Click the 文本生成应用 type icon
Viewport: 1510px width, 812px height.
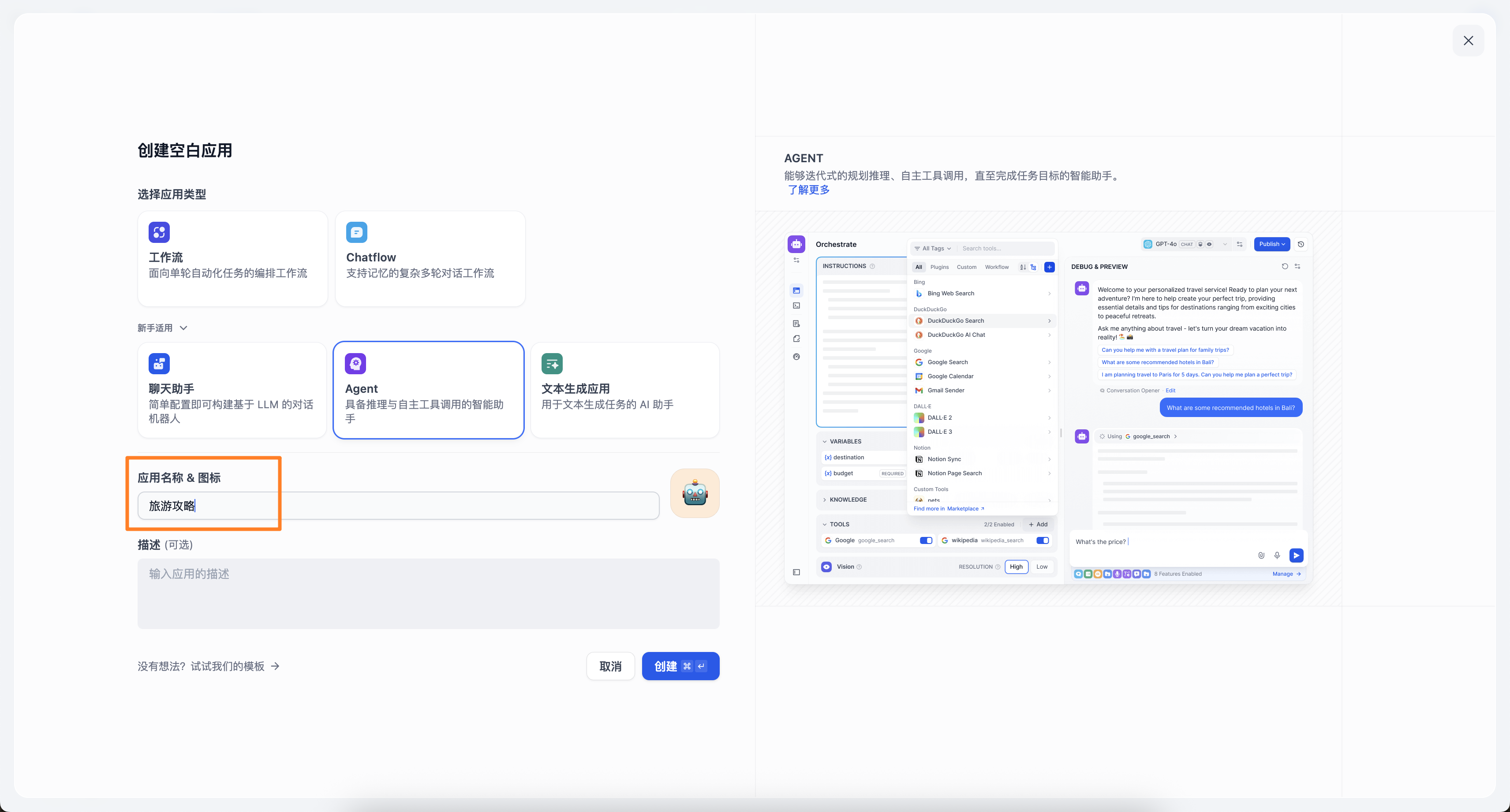(552, 363)
